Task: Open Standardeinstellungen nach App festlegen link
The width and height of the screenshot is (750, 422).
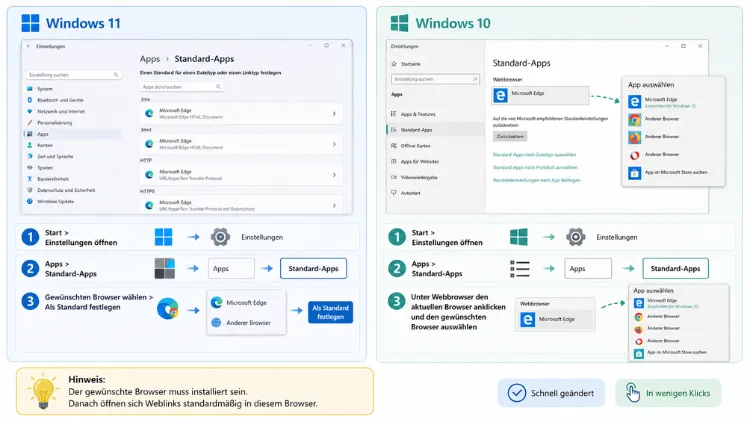Action: (536, 180)
